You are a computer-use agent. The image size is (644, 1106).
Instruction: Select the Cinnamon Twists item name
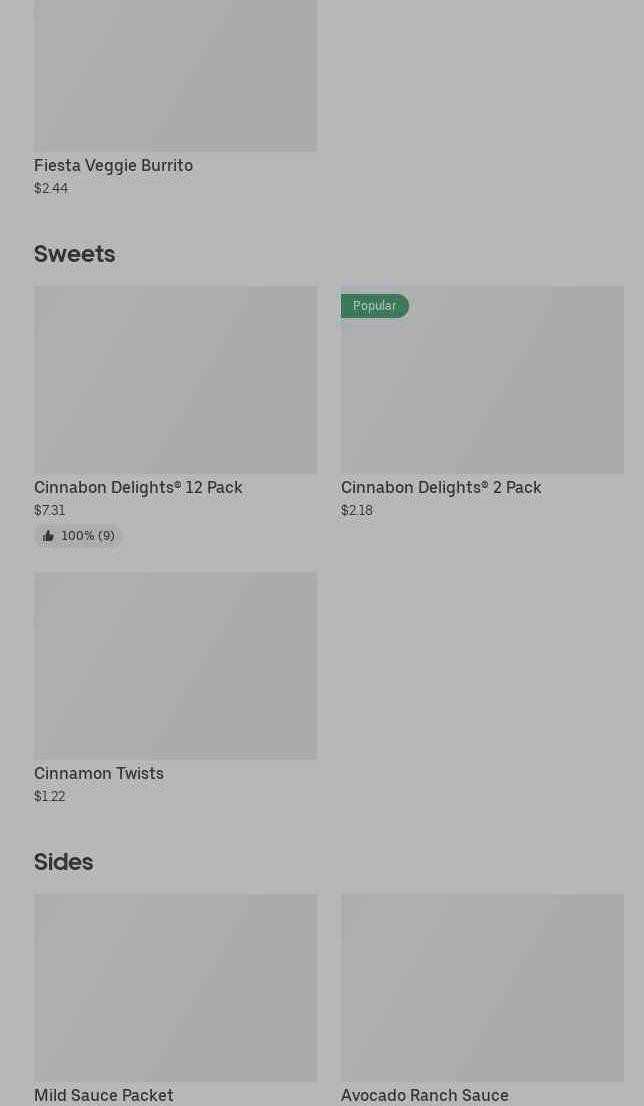click(x=99, y=773)
